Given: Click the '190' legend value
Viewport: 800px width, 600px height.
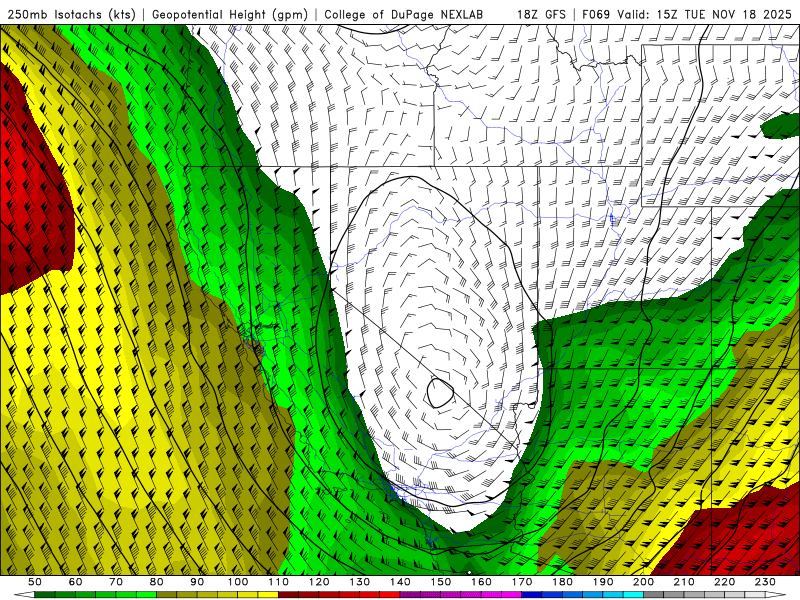Looking at the screenshot, I should pos(603,582).
